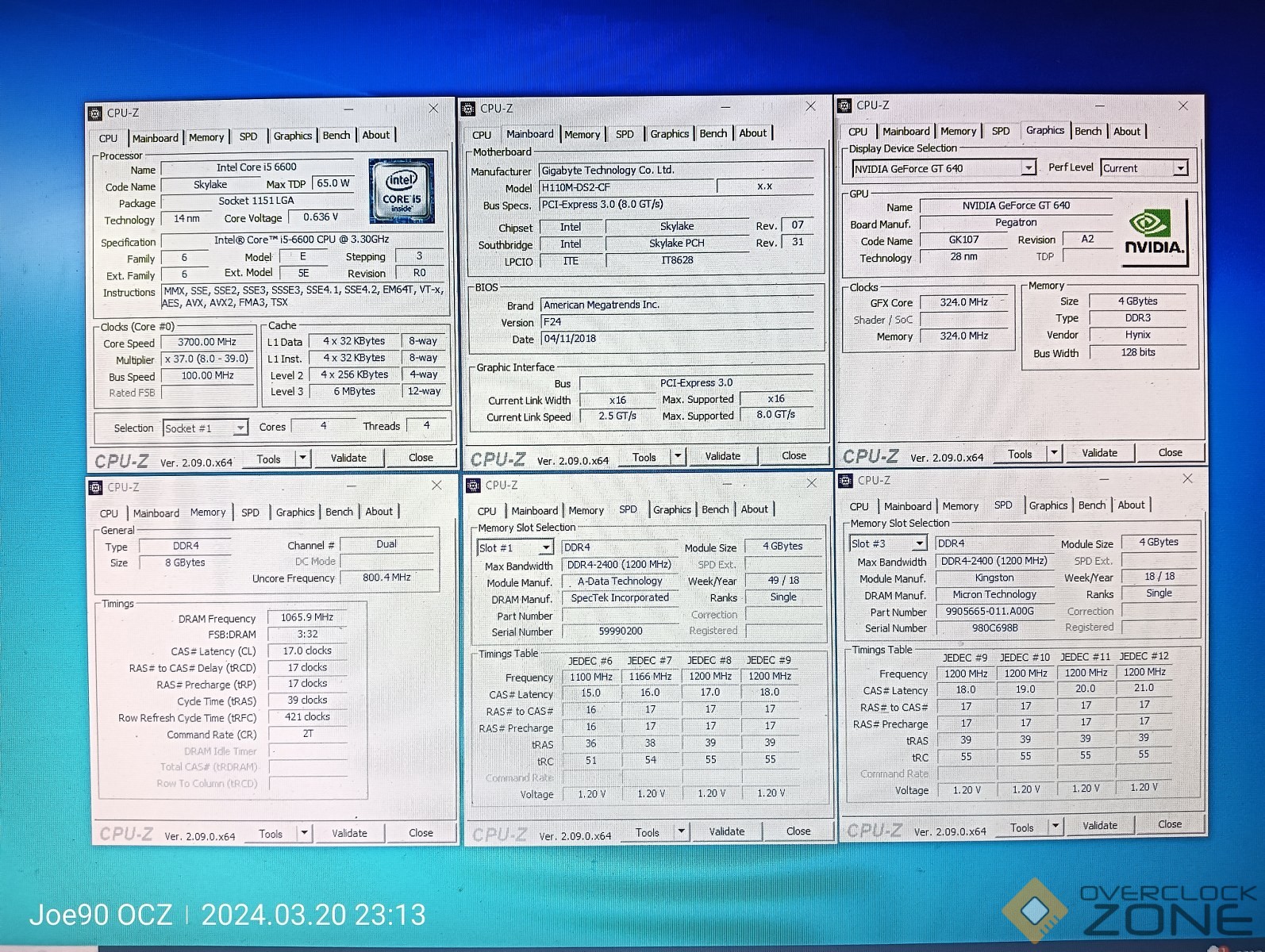Viewport: 1265px width, 952px height.
Task: Open the Perf Level Current dropdown
Action: [1180, 168]
